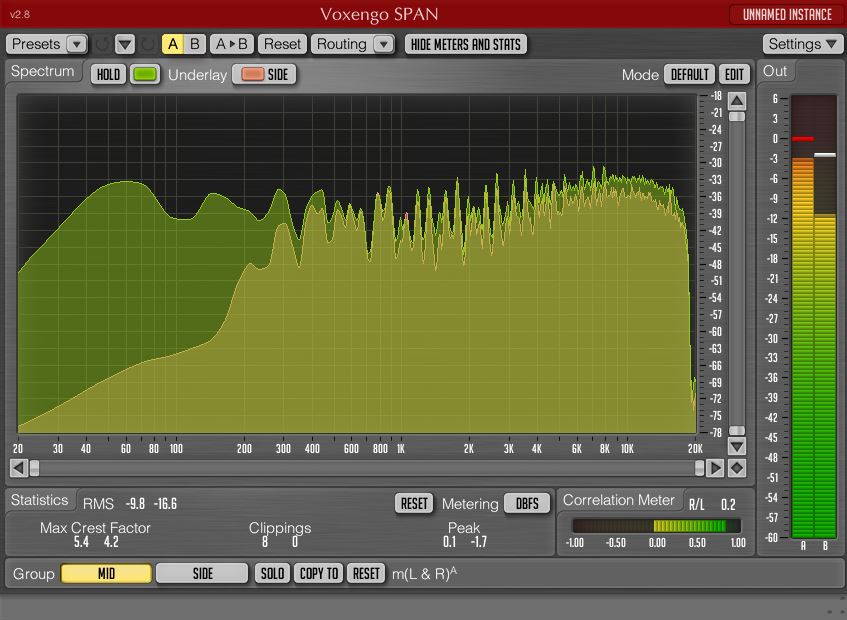Click the right horizontal range slider handle
This screenshot has width=847, height=620.
click(700, 468)
